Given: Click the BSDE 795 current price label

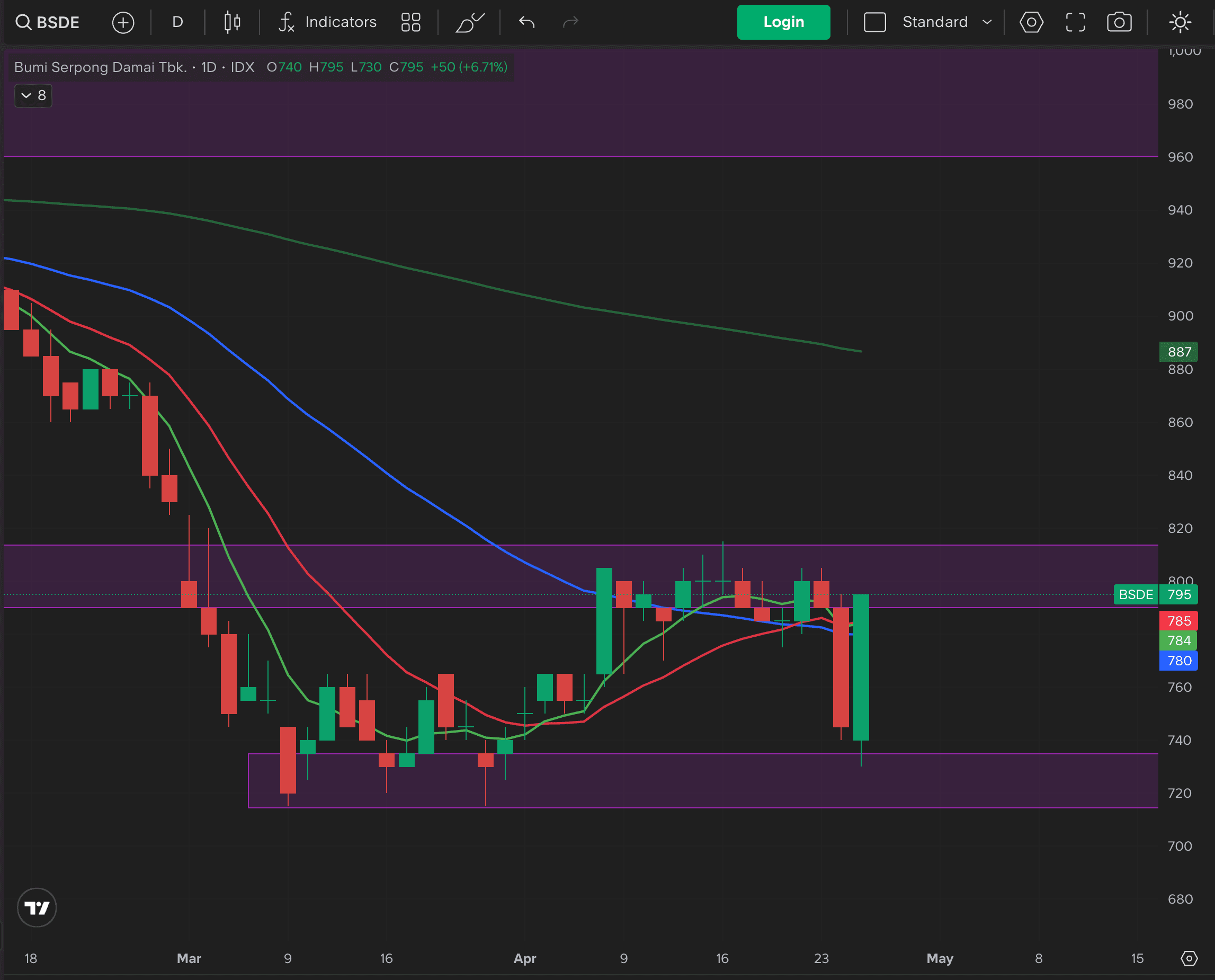Looking at the screenshot, I should [1156, 594].
